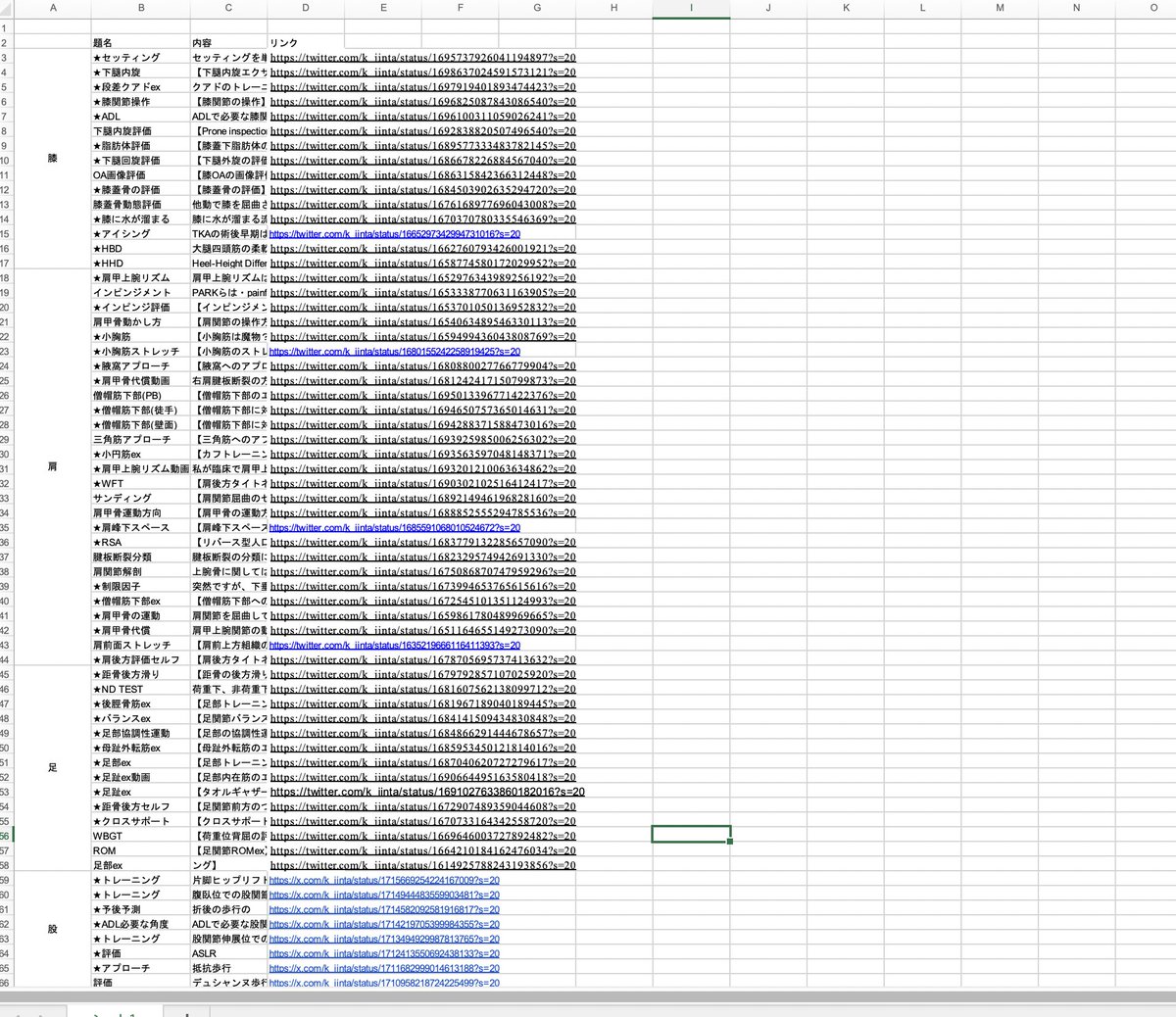This screenshot has width=1176, height=1017.
Task: Click the インピンジメント cell
Action: [x=141, y=293]
